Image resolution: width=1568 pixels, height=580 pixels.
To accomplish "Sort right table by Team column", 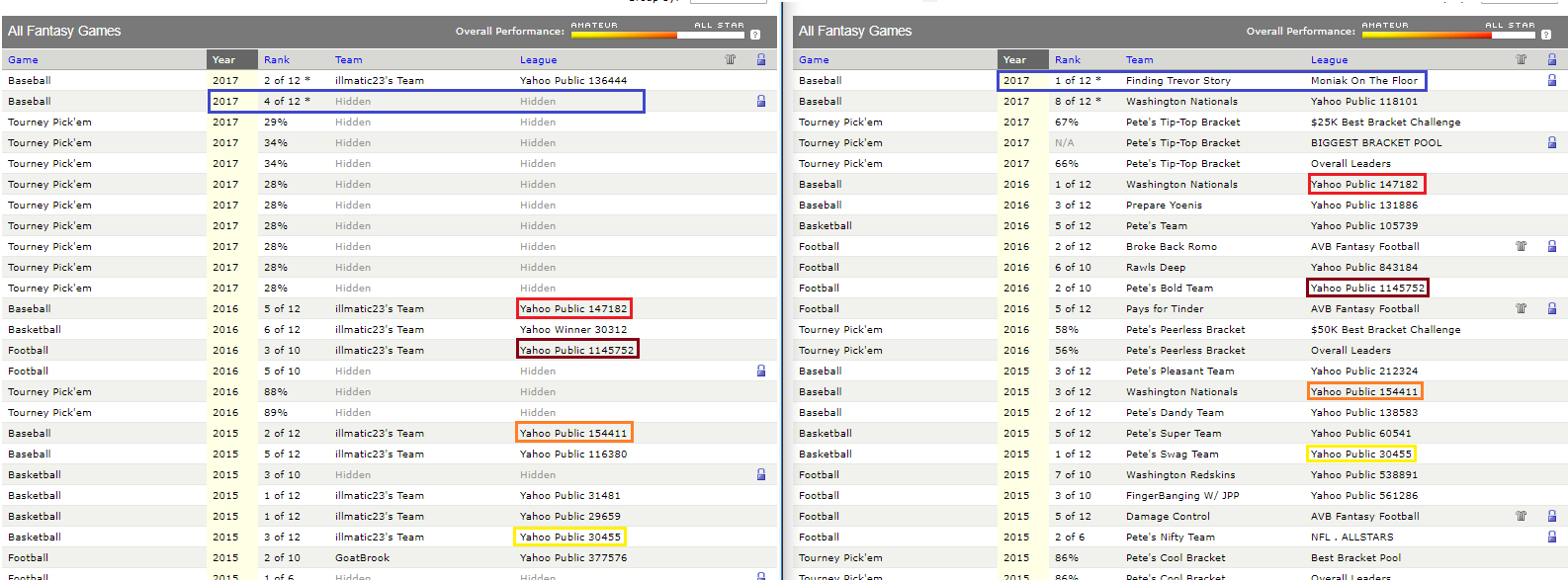I will pos(1140,60).
